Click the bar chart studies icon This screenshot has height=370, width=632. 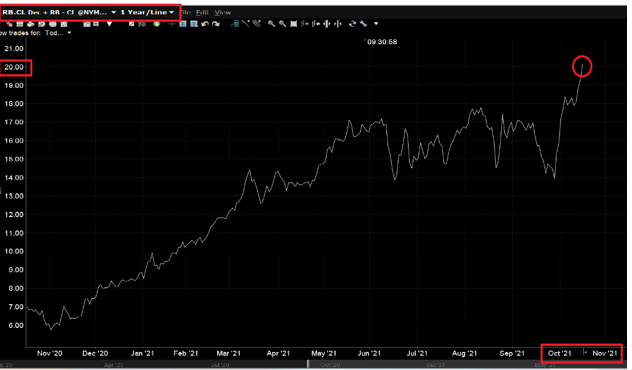pyautogui.click(x=142, y=24)
